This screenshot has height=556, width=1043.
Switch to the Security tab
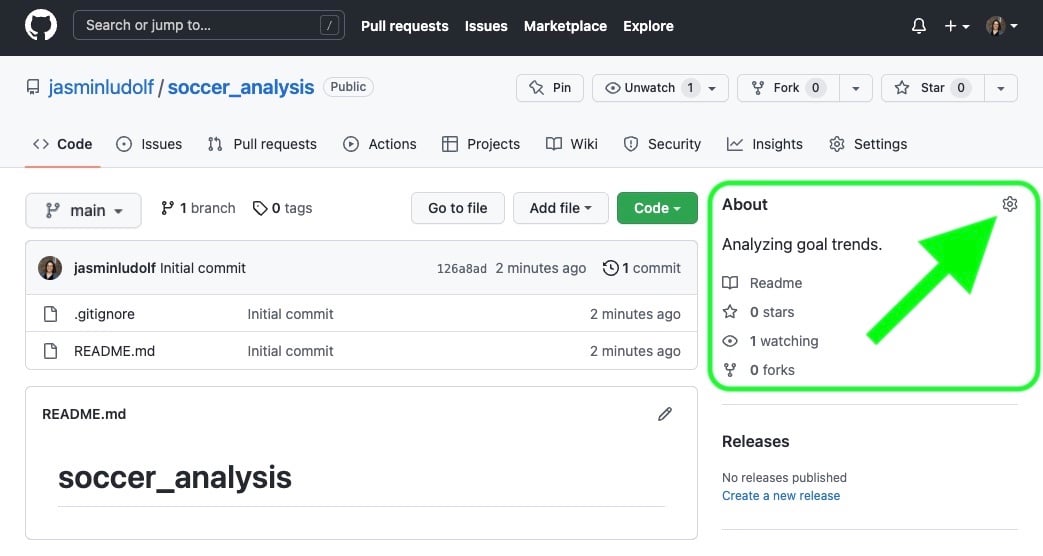[x=663, y=144]
